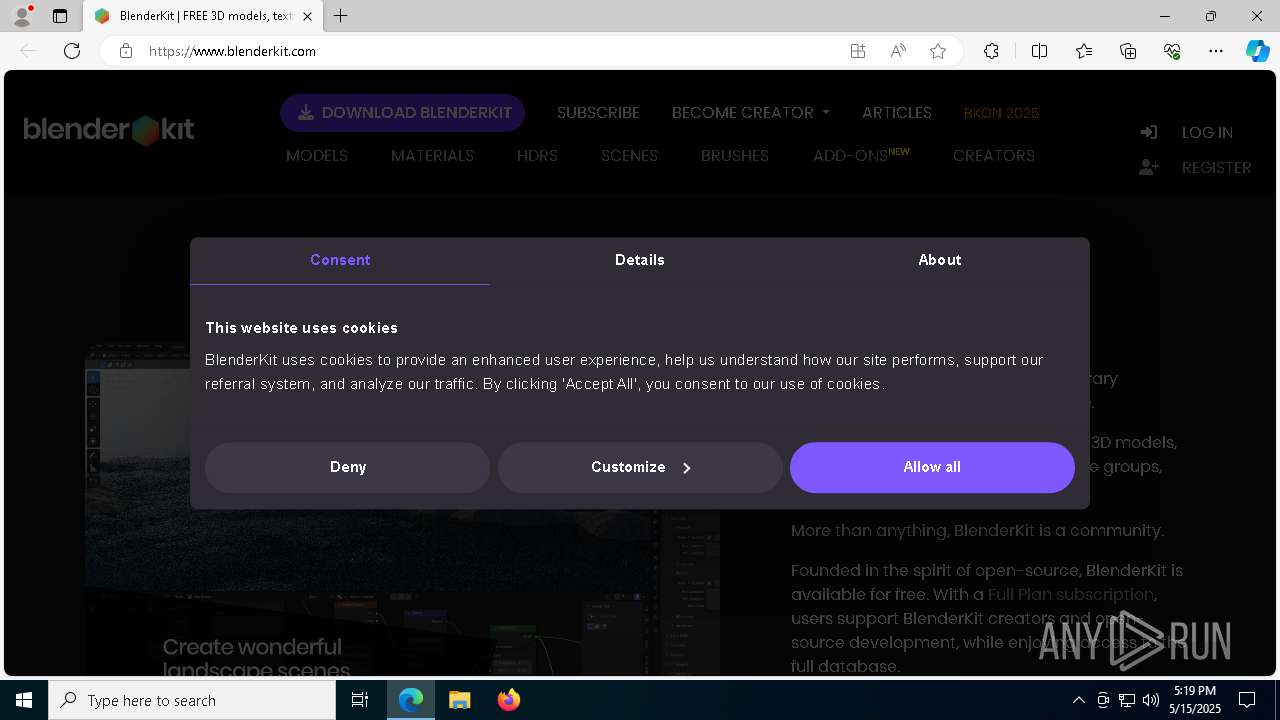Click the Allow all cookies button
This screenshot has height=720, width=1280.
pos(932,467)
